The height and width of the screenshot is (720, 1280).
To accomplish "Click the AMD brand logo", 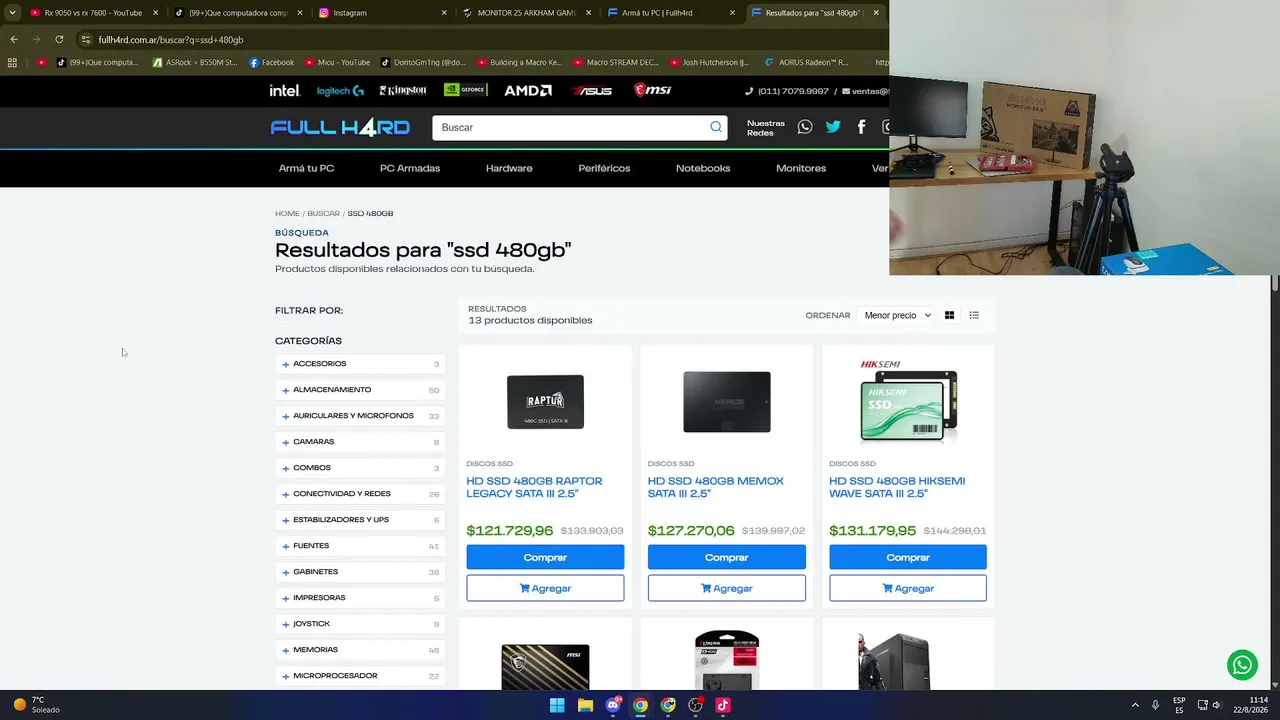I will (x=528, y=91).
